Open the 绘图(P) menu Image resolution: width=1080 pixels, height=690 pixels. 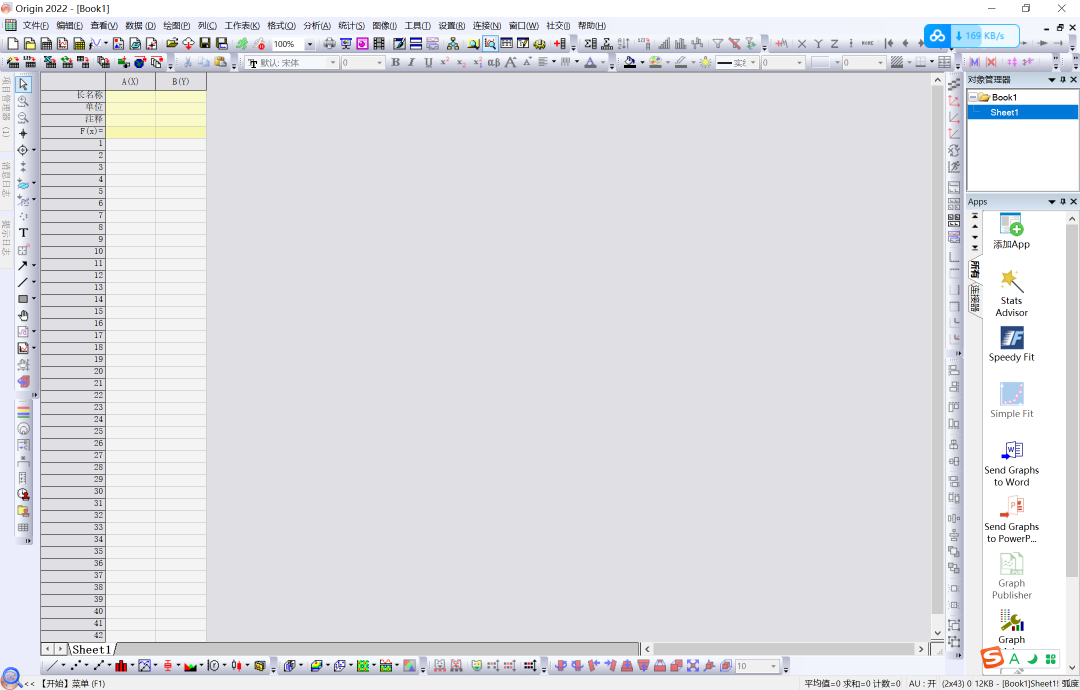coord(176,25)
